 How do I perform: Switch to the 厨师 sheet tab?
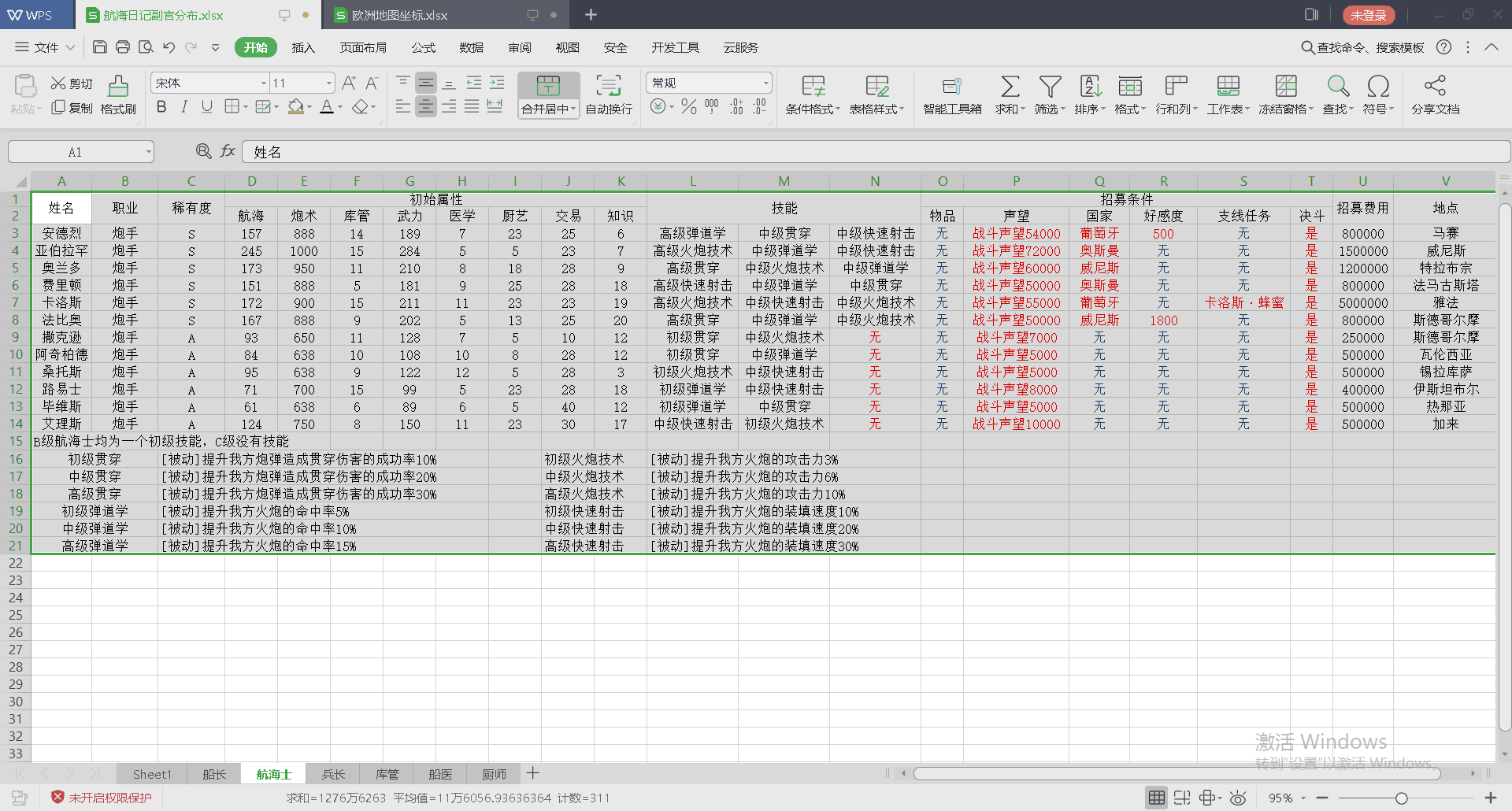495,774
